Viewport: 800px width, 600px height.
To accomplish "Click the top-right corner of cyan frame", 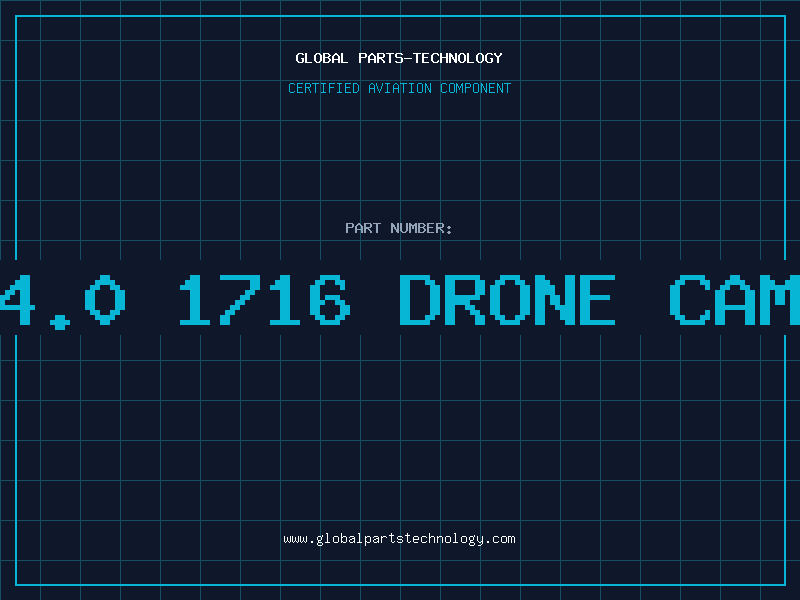I will tap(785, 16).
